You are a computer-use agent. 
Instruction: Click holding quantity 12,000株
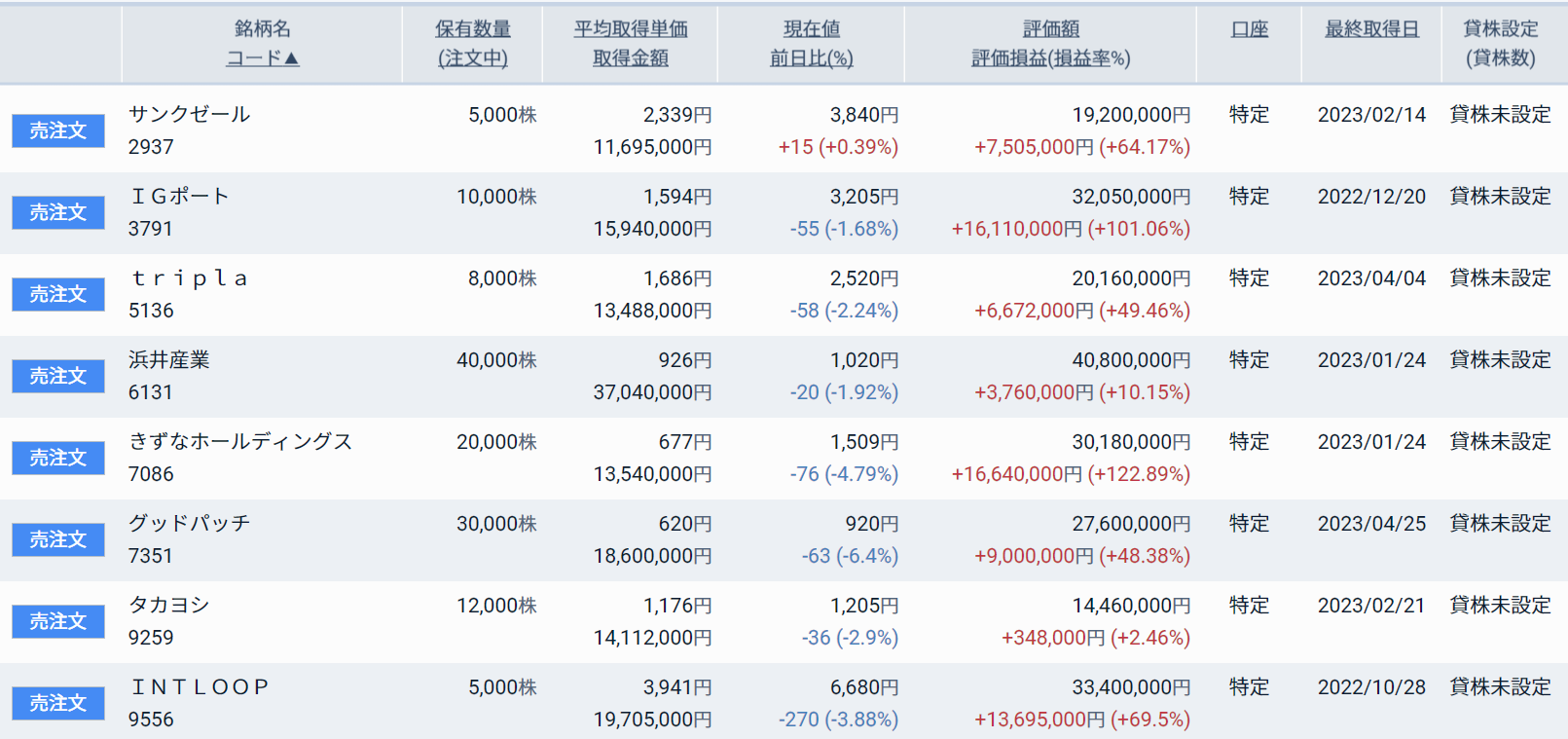[496, 606]
